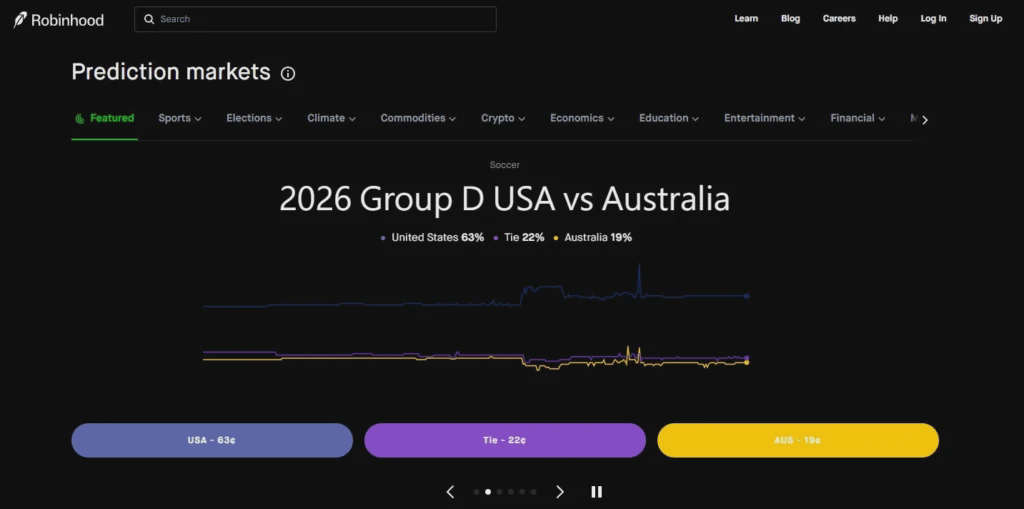The width and height of the screenshot is (1024, 509).
Task: Expand the Climate dropdown
Action: tap(331, 118)
